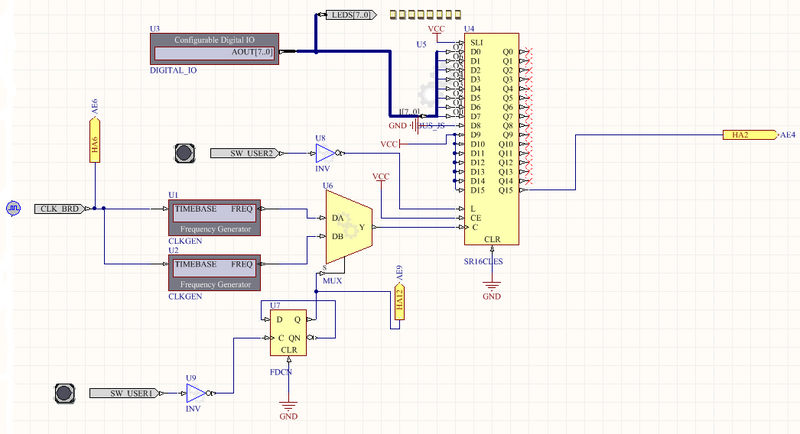Select the U3 Configurable Digital IO block

point(215,45)
